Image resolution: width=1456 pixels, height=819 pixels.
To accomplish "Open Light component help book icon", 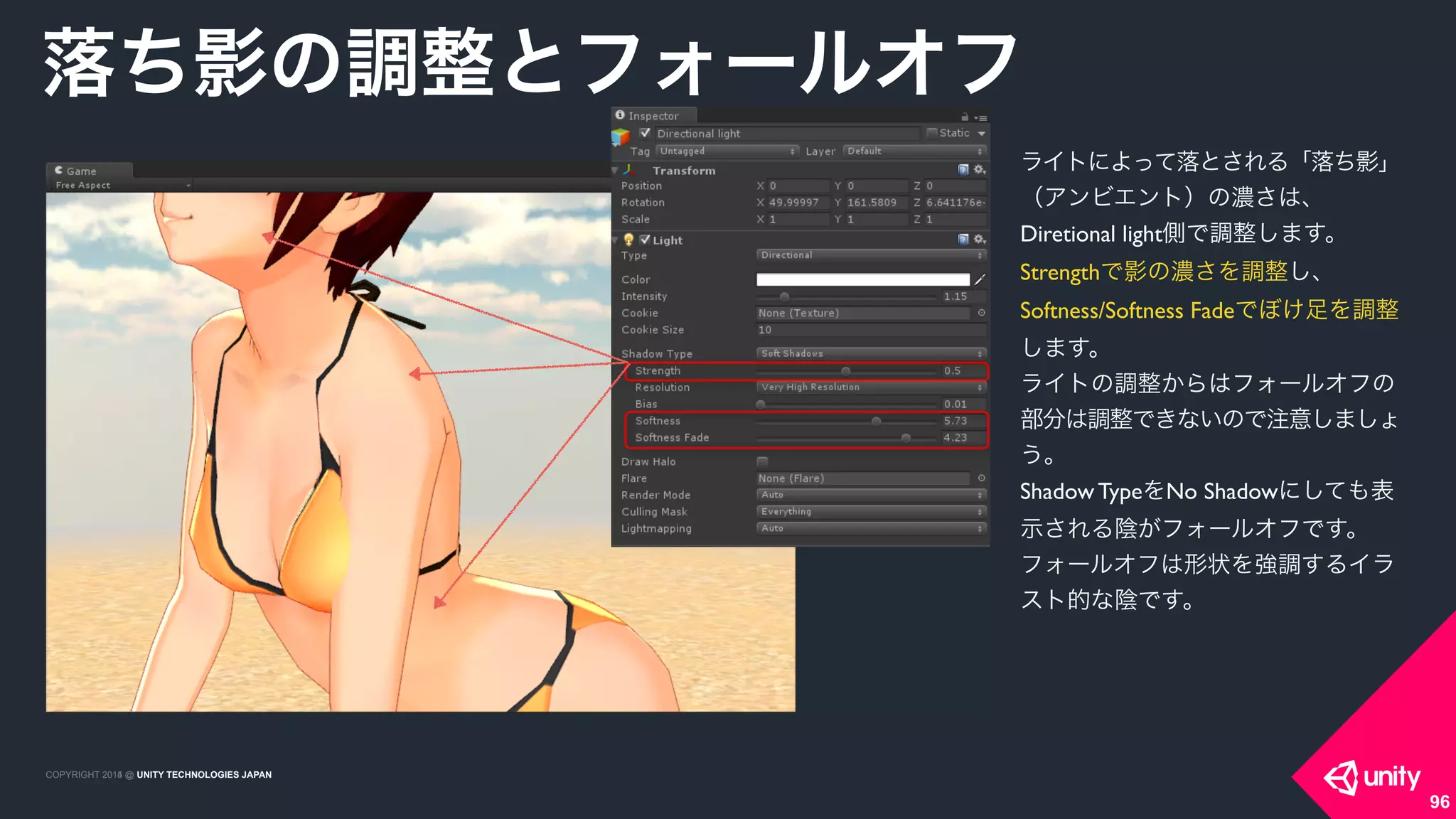I will coord(963,240).
